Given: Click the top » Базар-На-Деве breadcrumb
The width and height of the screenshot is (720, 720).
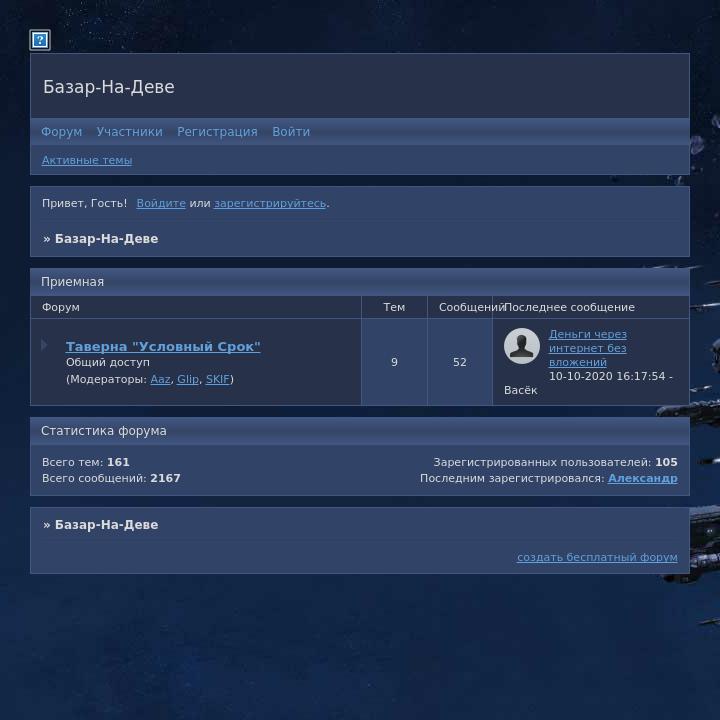Looking at the screenshot, I should 101,239.
